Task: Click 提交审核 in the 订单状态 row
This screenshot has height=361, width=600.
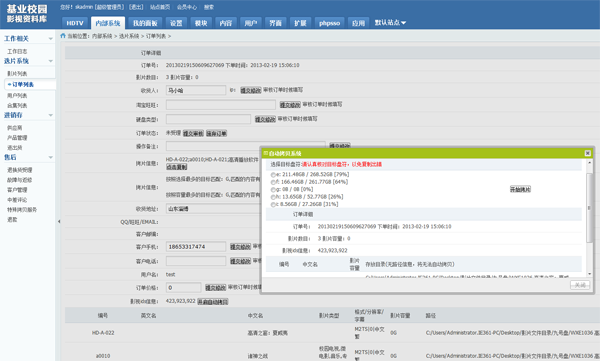Action: click(193, 134)
